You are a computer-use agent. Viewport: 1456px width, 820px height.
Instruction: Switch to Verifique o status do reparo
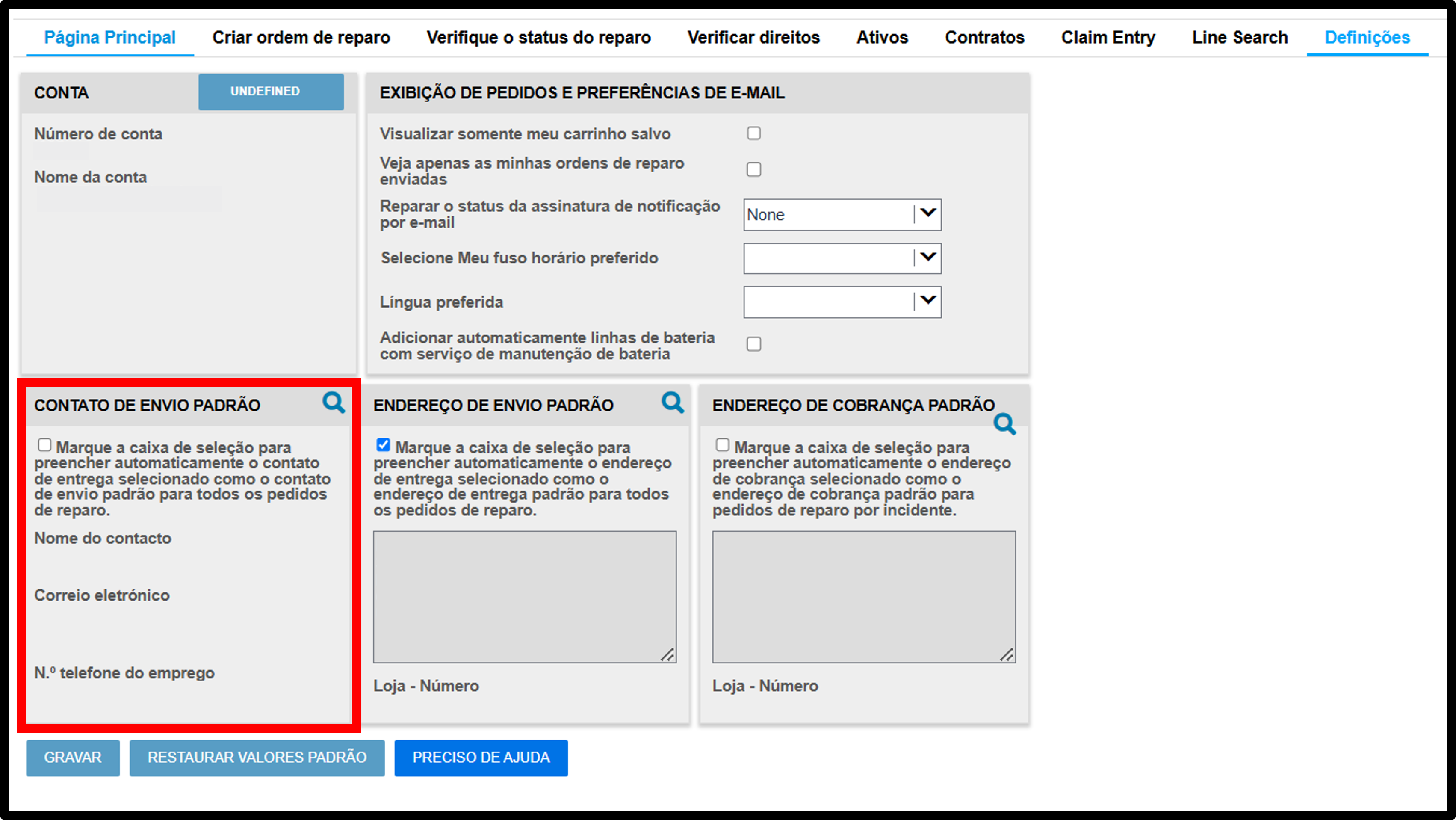pyautogui.click(x=539, y=37)
